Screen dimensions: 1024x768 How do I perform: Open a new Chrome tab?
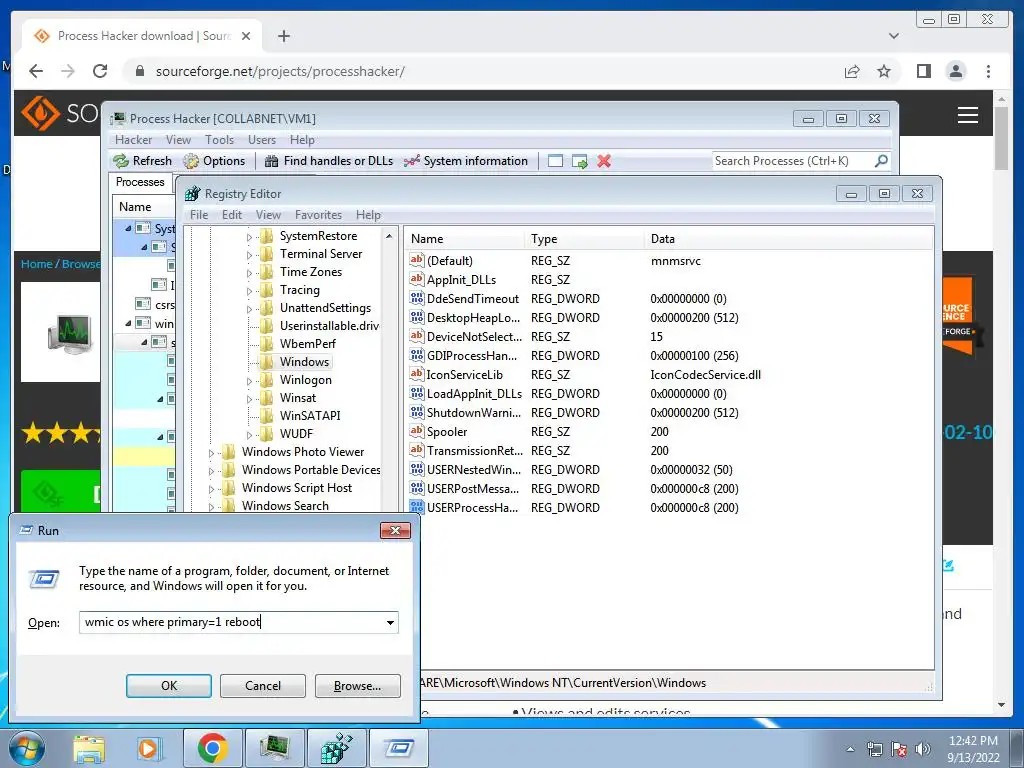click(283, 36)
